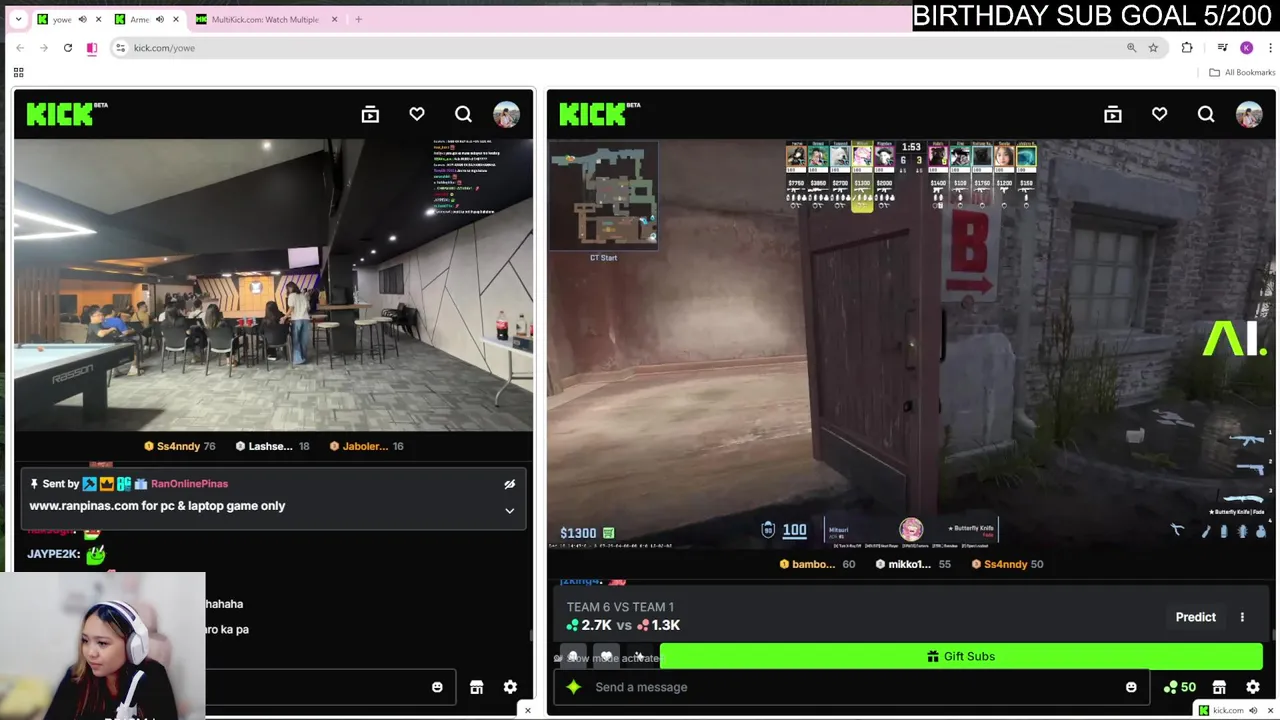Open the Chrome profile avatar
The width and height of the screenshot is (1280, 720).
pyautogui.click(x=1246, y=48)
